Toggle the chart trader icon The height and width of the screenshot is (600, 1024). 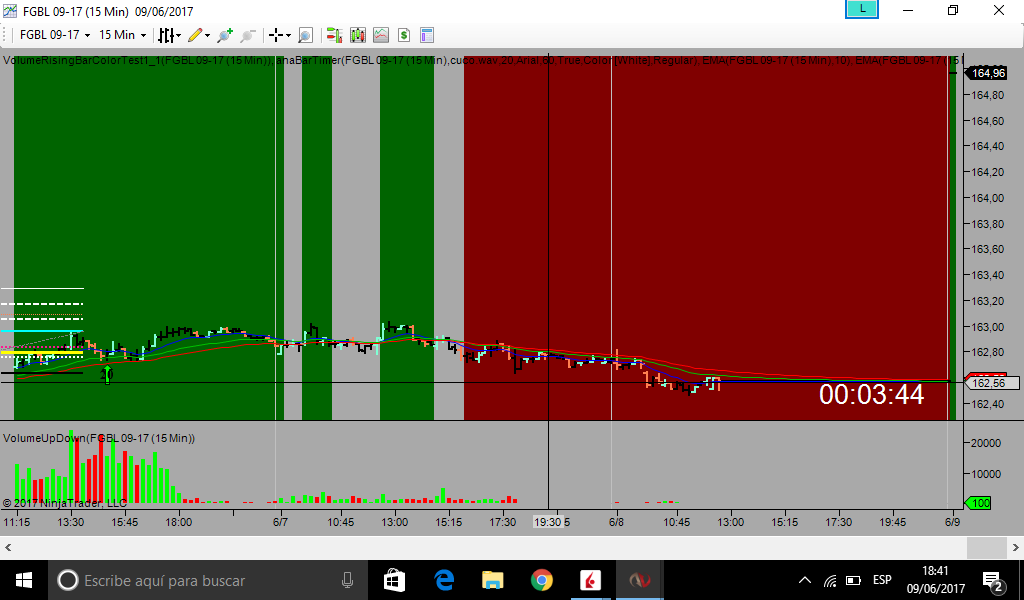(x=334, y=35)
